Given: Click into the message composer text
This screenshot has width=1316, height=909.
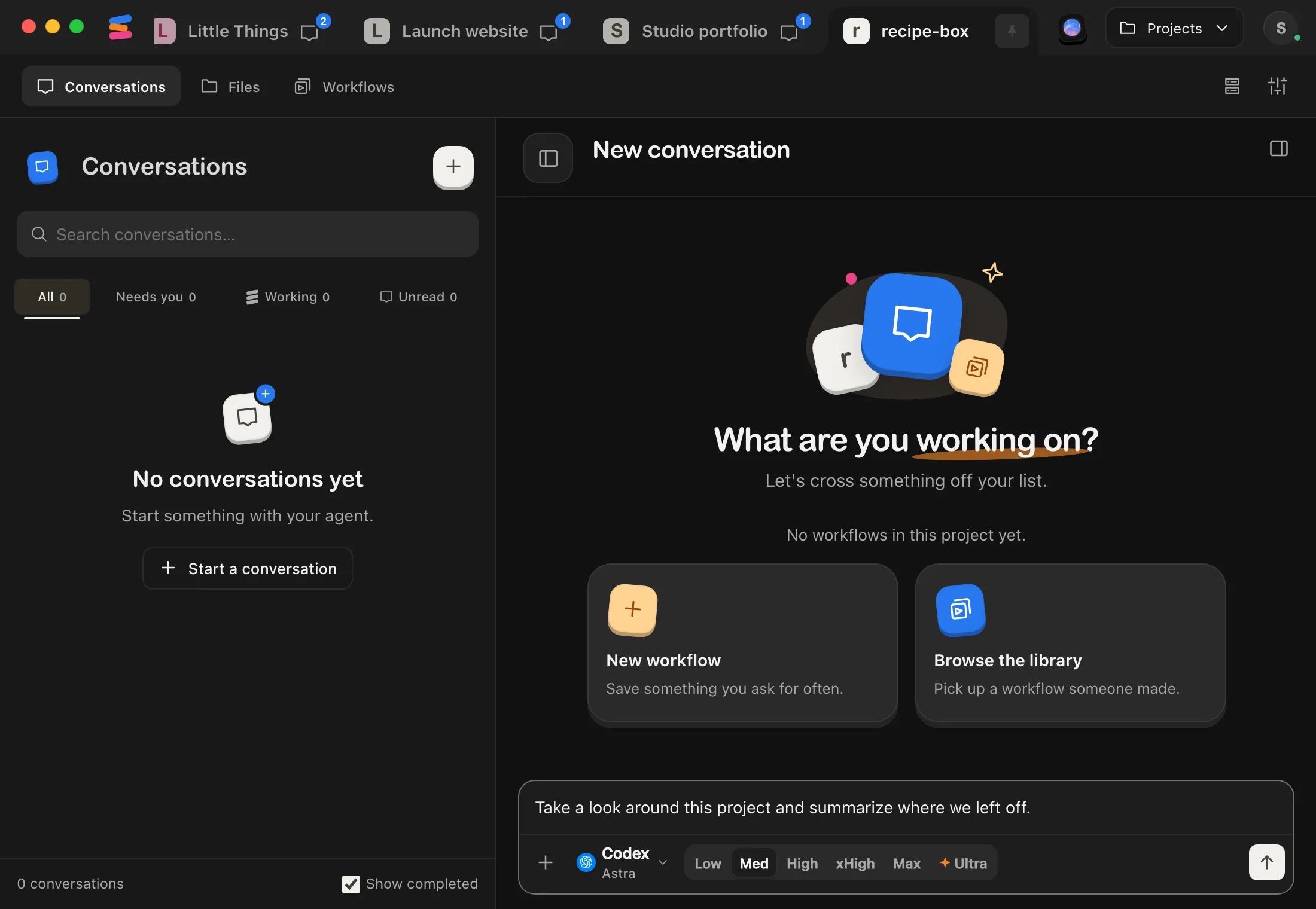Looking at the screenshot, I should [x=906, y=807].
